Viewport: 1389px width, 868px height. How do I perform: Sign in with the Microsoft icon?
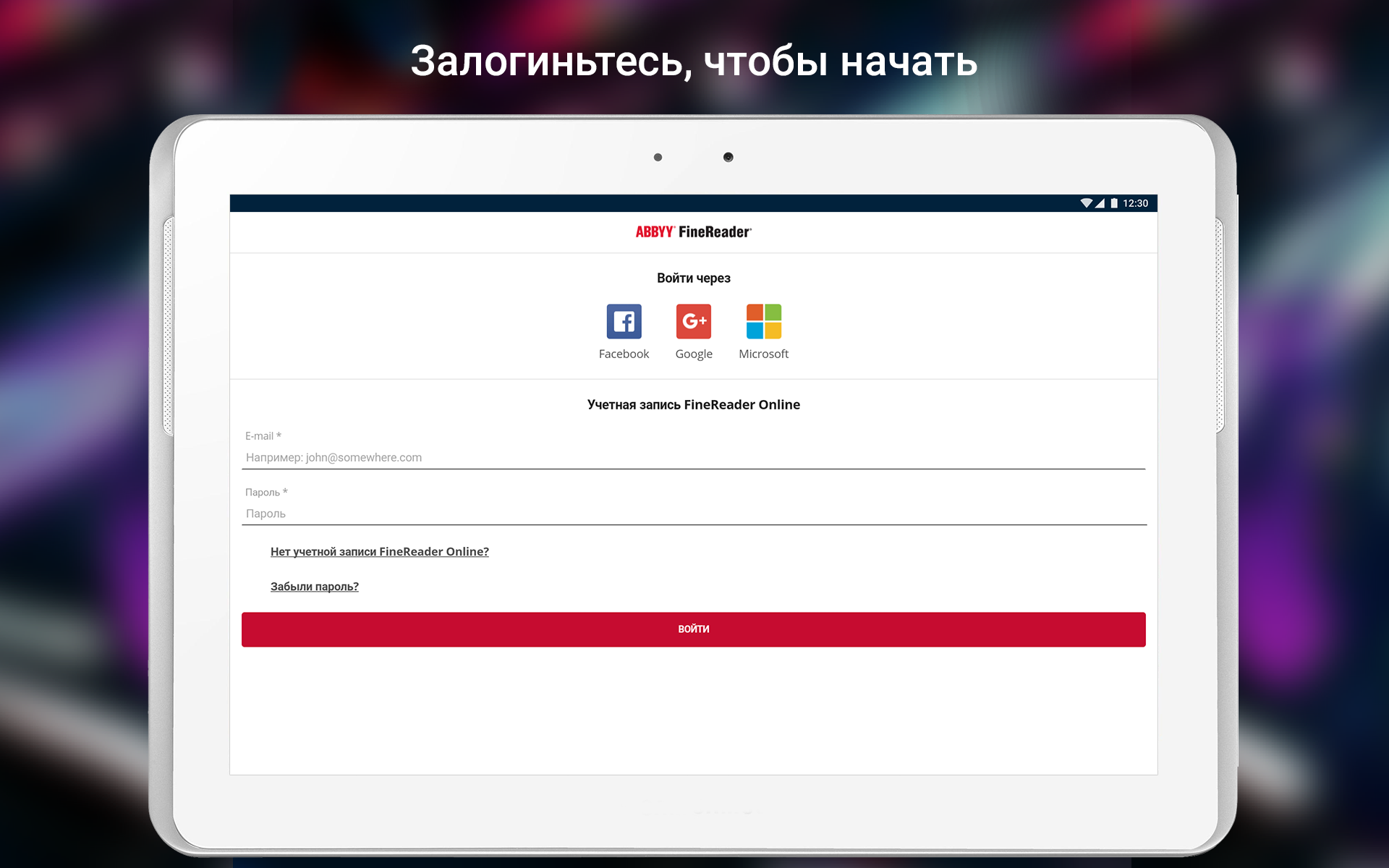click(764, 321)
